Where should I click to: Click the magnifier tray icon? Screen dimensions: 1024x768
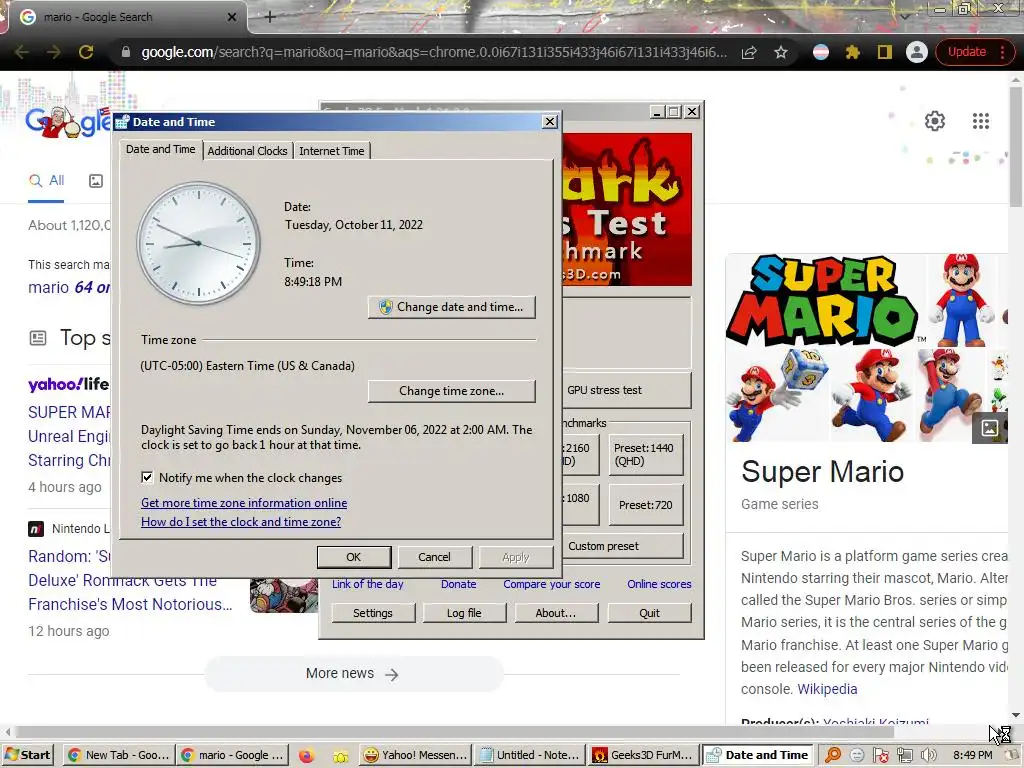click(x=833, y=755)
